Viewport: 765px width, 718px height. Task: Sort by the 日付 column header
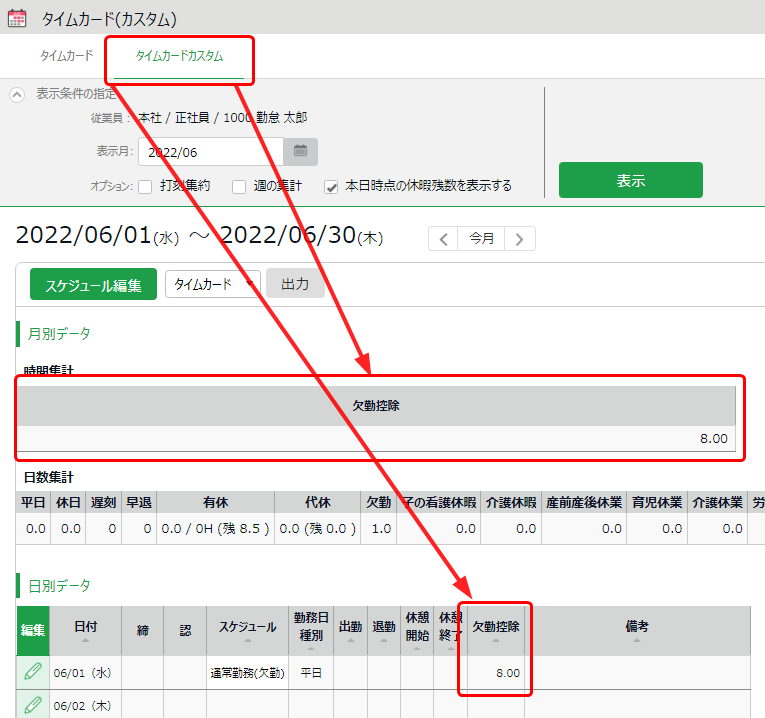pos(86,630)
